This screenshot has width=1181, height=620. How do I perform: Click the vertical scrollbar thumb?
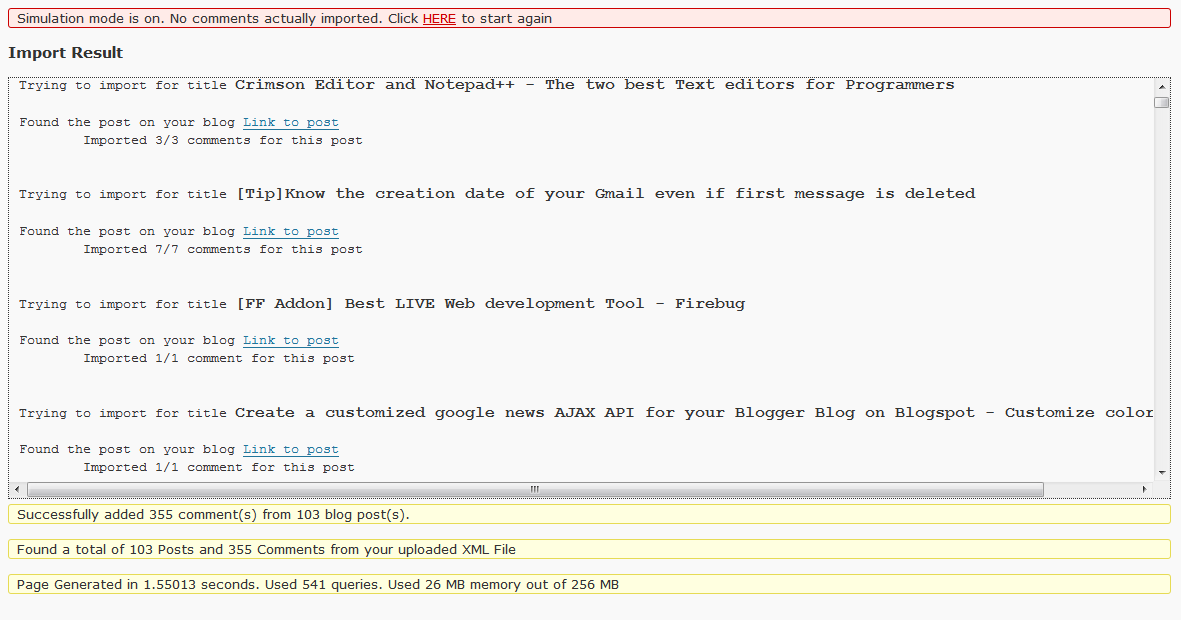1162,102
